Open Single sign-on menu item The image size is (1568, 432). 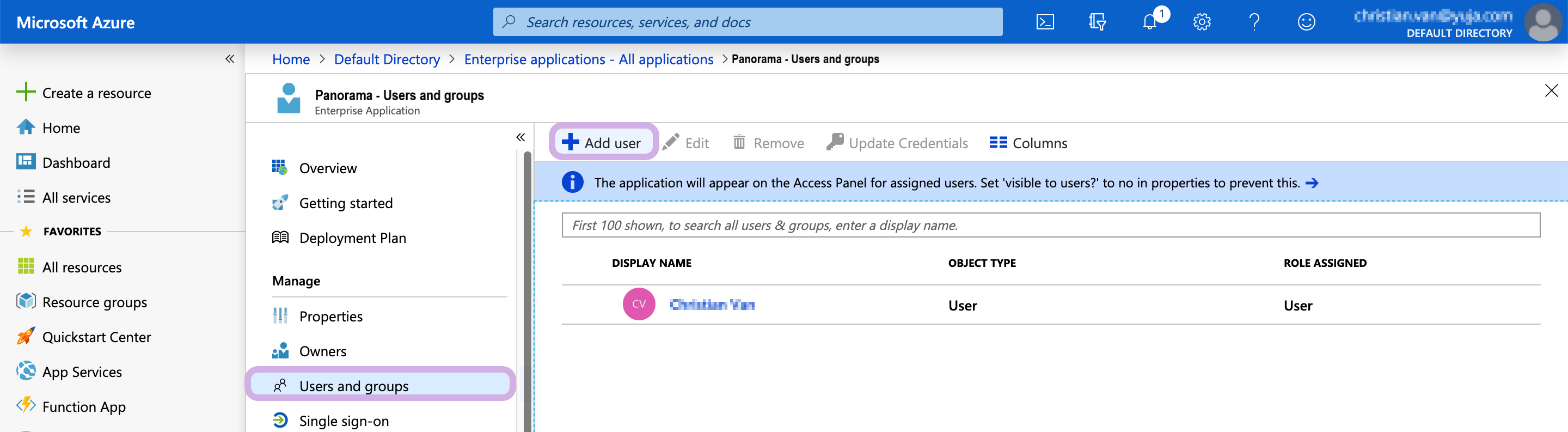[344, 421]
